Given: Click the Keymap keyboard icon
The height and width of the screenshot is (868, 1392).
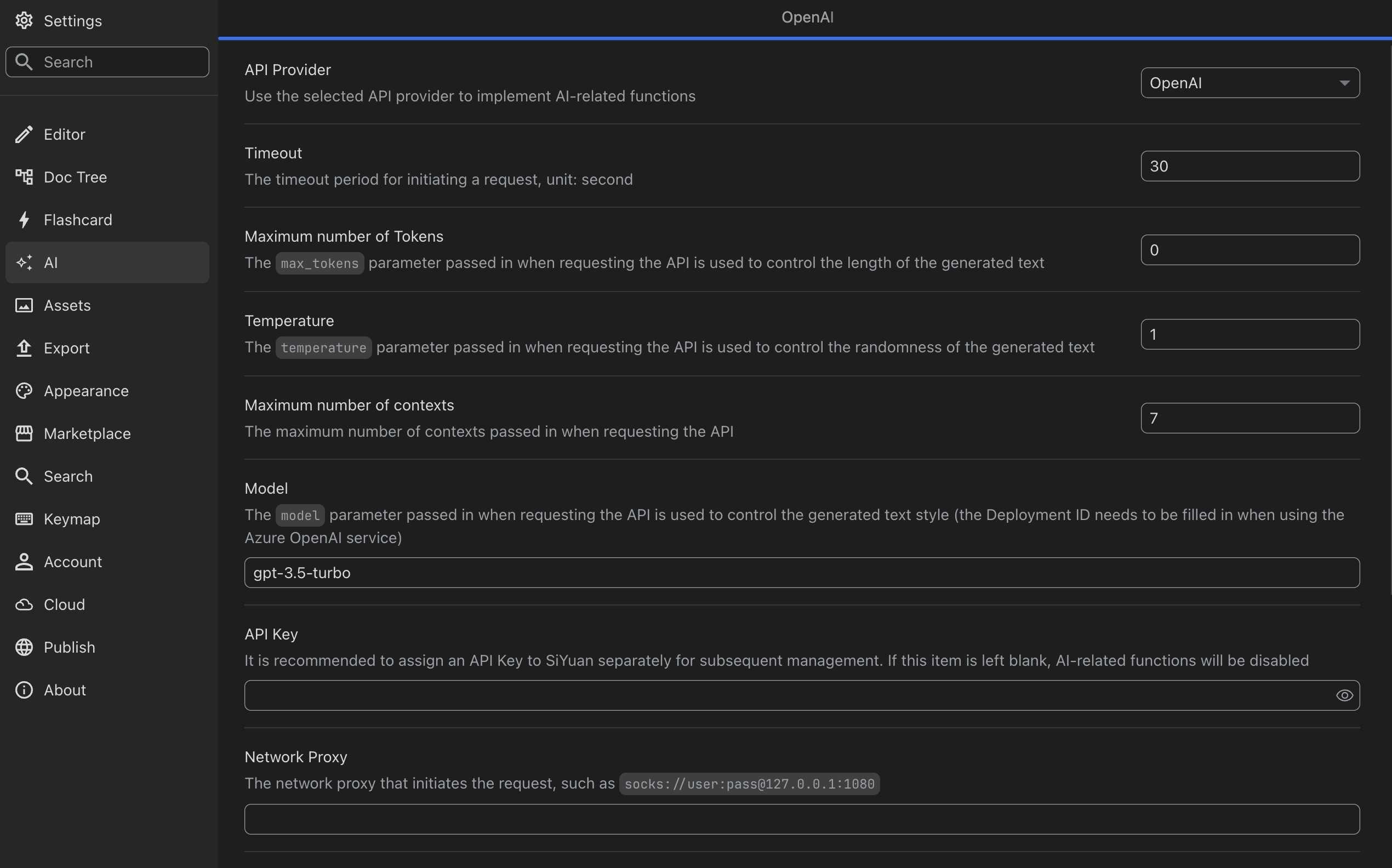Looking at the screenshot, I should [24, 519].
